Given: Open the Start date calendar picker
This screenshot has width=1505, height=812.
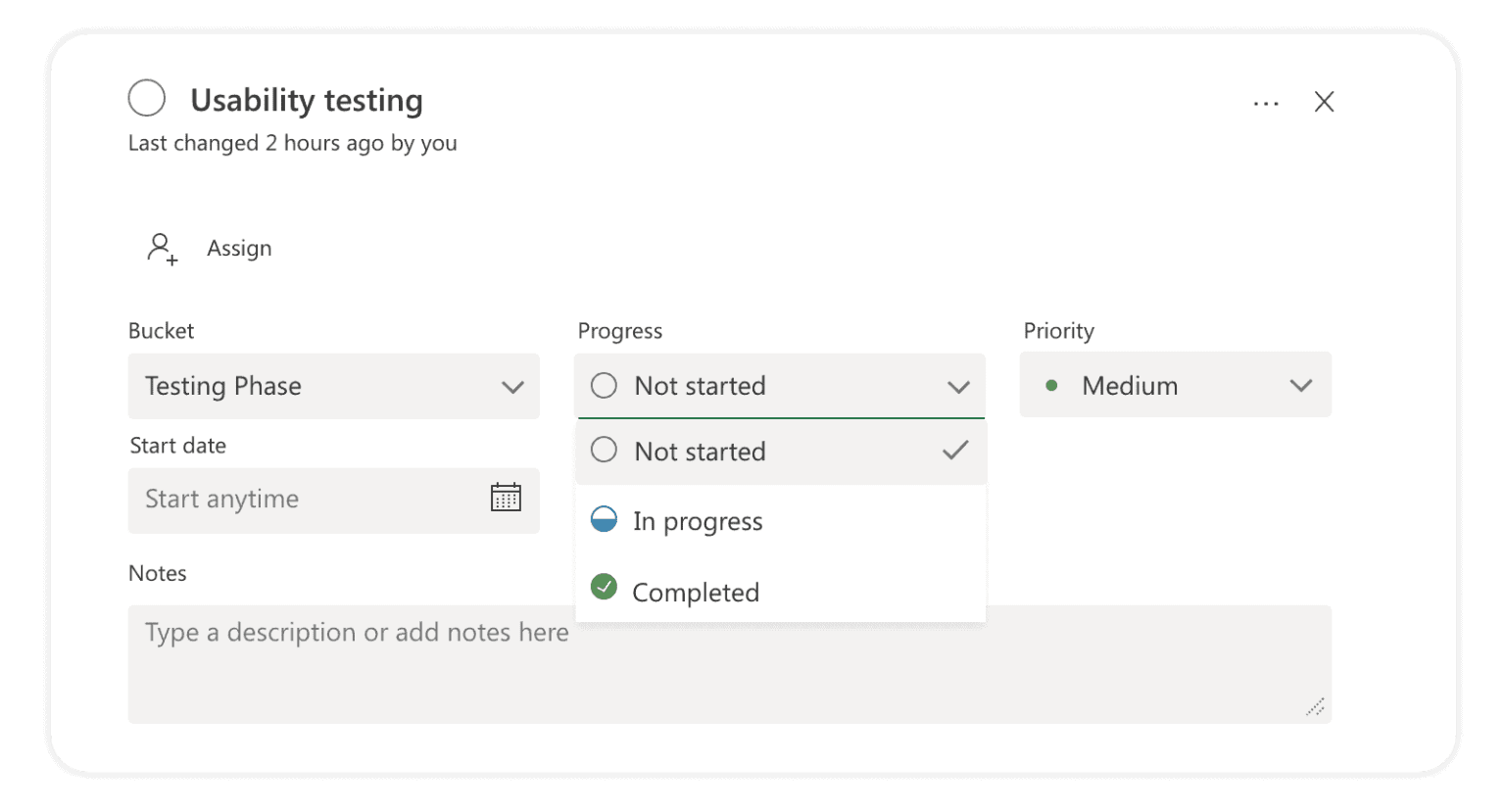Looking at the screenshot, I should pos(506,498).
